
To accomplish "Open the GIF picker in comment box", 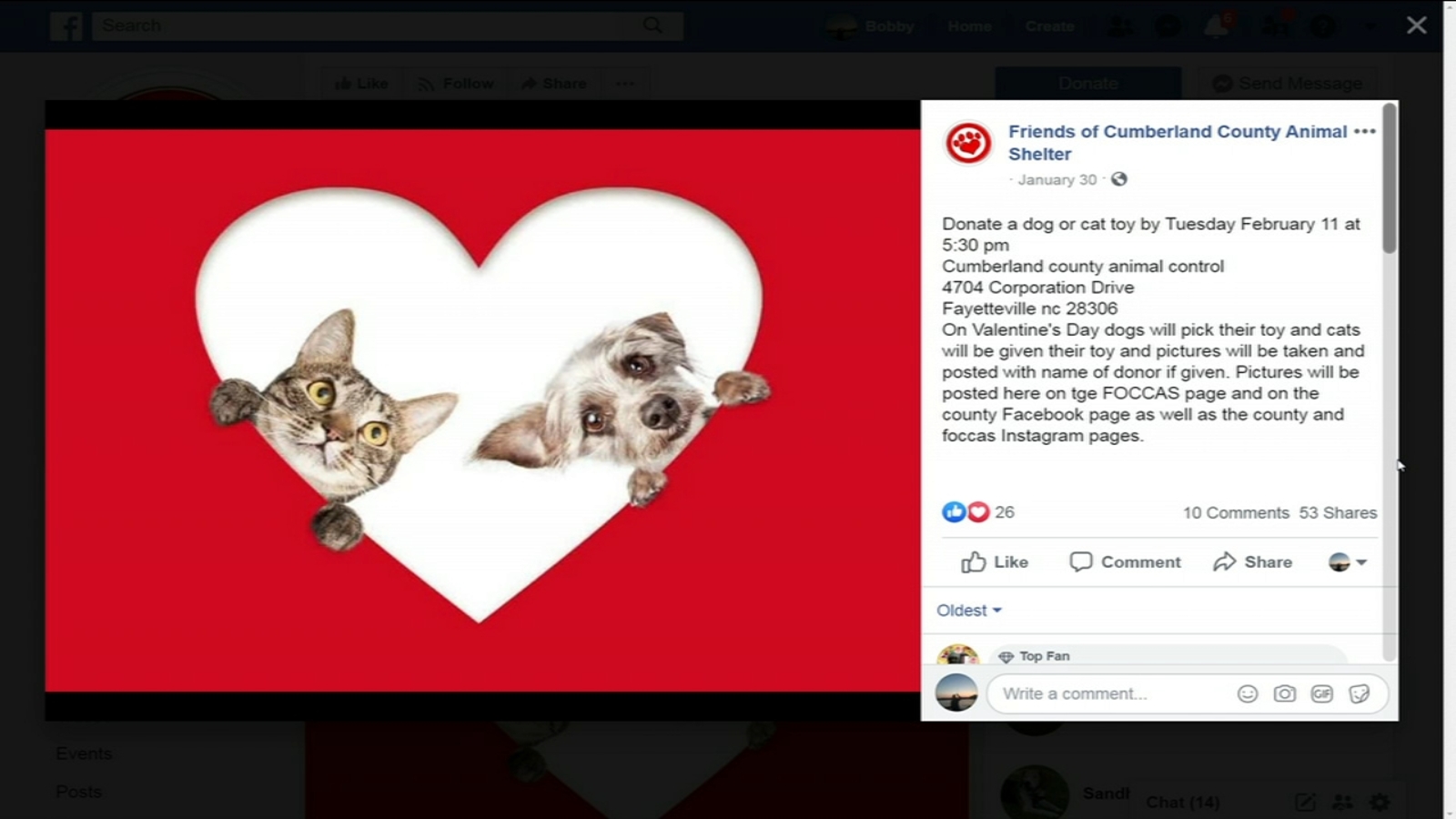I will [1321, 694].
